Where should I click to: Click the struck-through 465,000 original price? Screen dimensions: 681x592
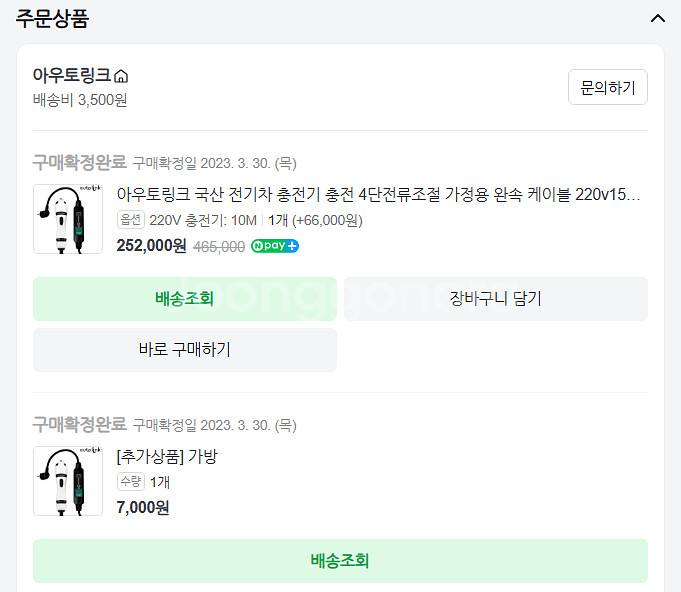[x=219, y=247]
